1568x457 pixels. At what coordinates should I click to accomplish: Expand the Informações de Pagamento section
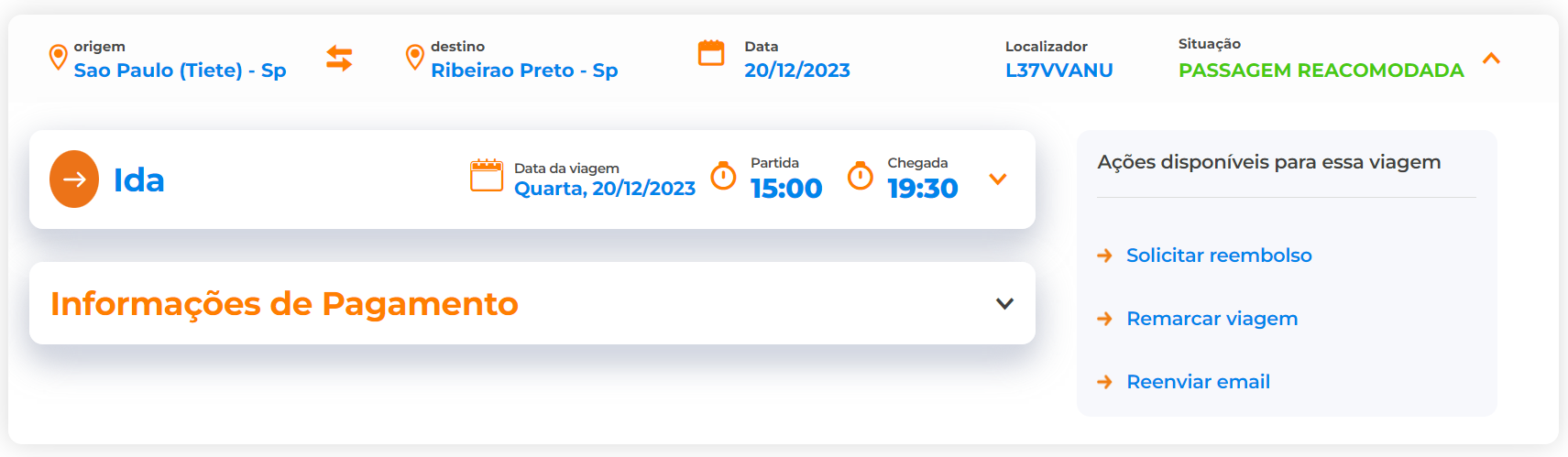click(x=1004, y=304)
